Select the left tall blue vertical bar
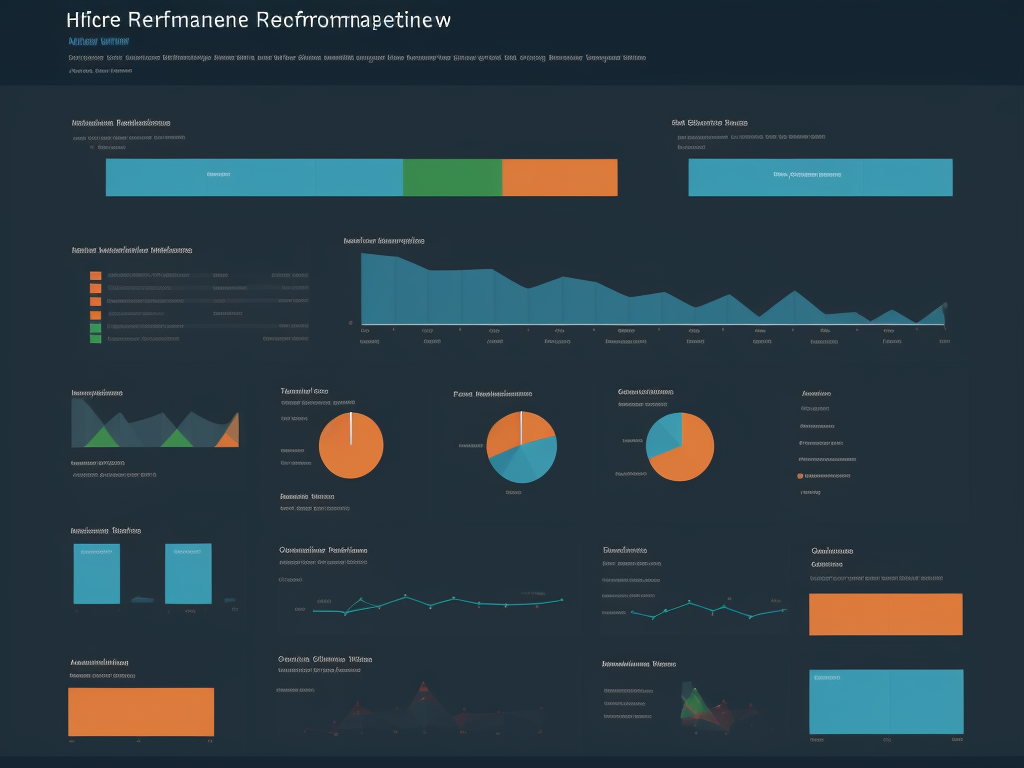 point(97,574)
